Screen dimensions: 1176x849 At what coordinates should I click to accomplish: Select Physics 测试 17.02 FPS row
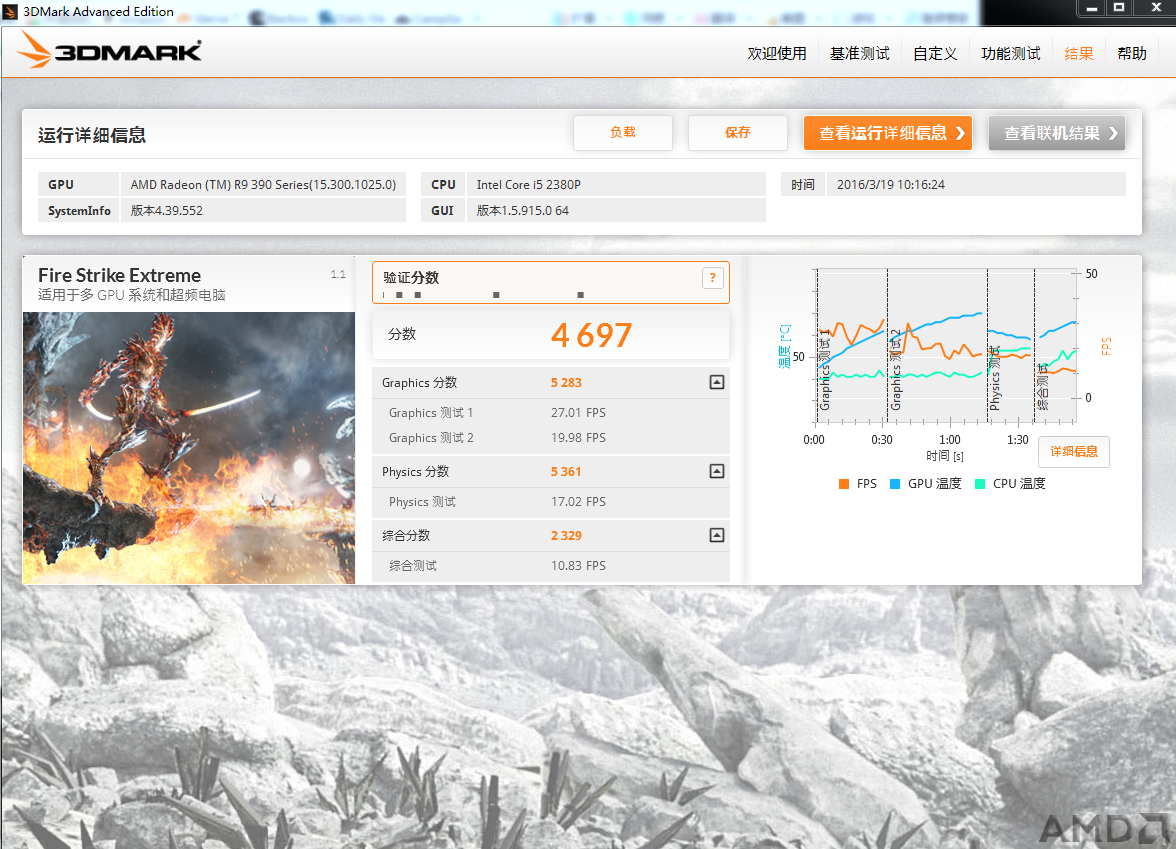pos(550,502)
